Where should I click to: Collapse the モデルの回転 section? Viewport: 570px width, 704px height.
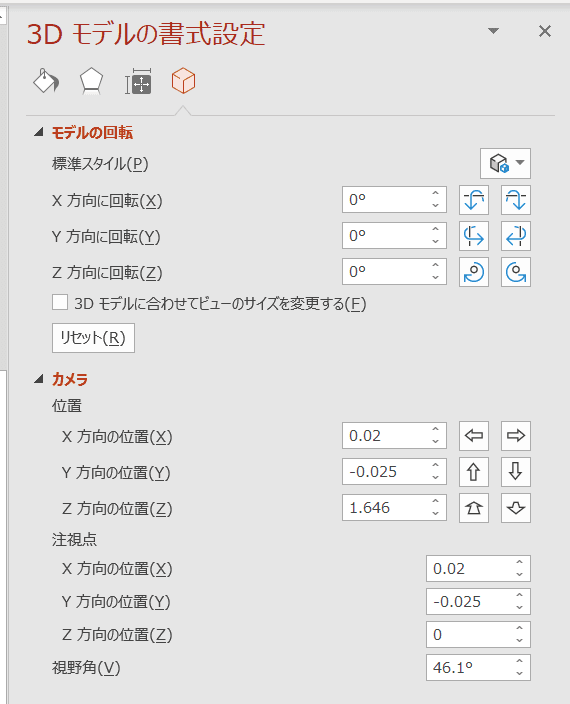point(39,132)
